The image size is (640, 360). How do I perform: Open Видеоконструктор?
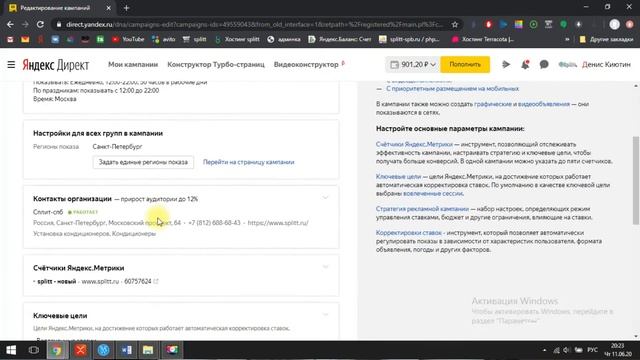[x=306, y=64]
